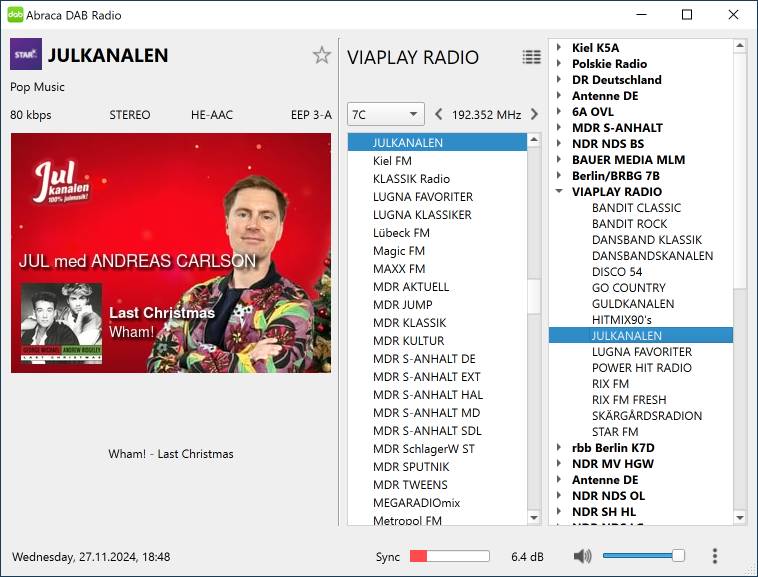This screenshot has height=577, width=758.
Task: Expand the MDR S-ANHALT ensemble
Action: pyautogui.click(x=559, y=128)
